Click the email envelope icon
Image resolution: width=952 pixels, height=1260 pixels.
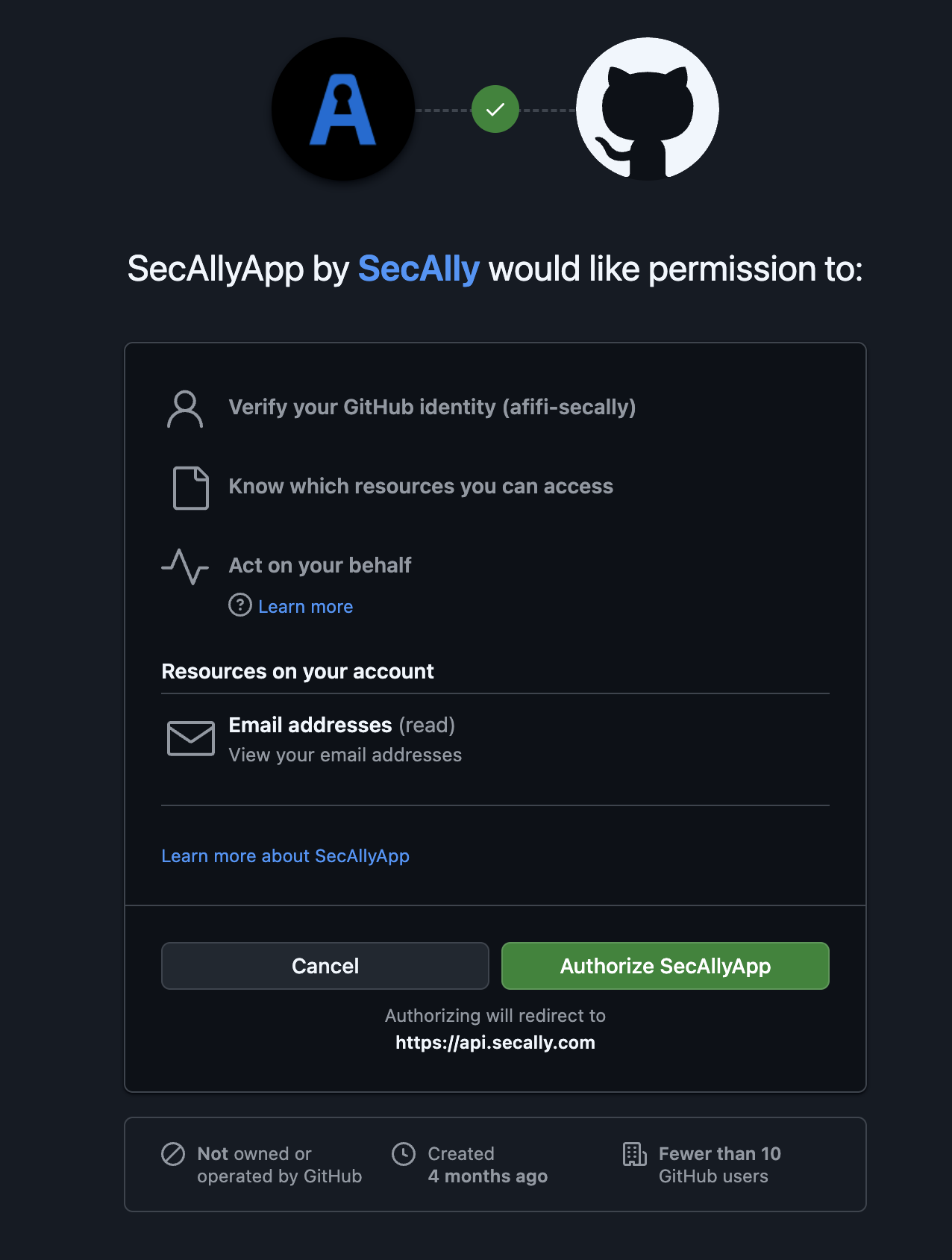[191, 738]
